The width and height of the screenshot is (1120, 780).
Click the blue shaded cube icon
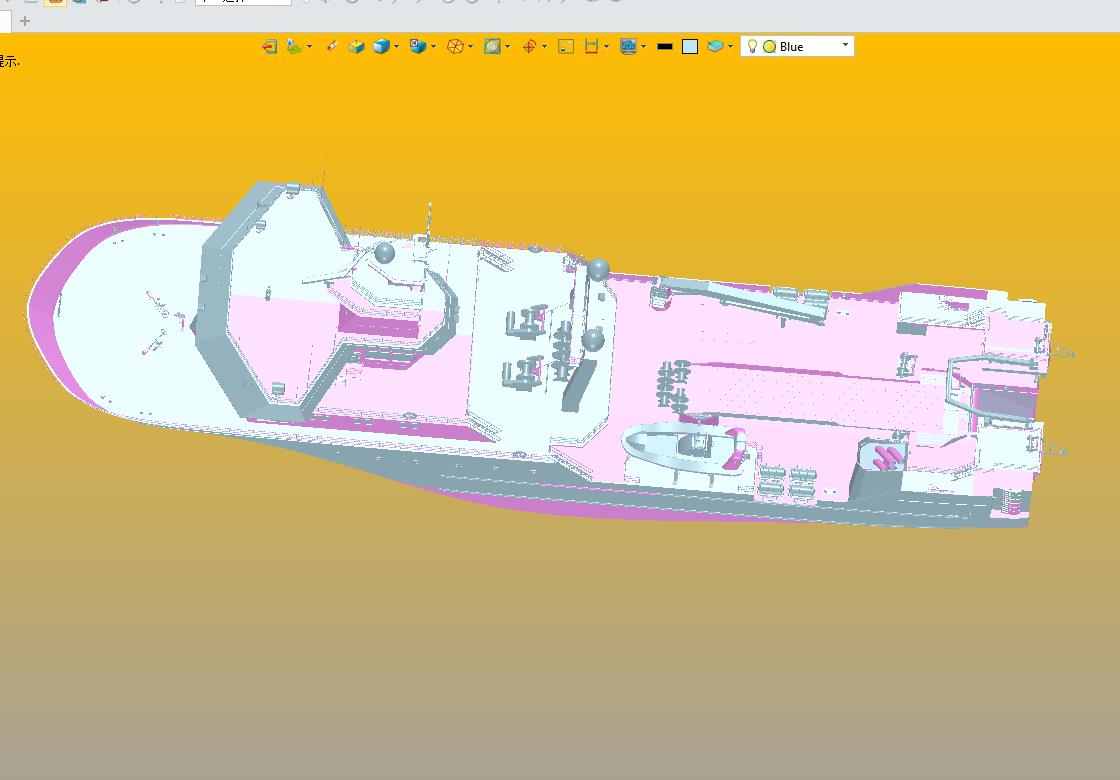tap(381, 46)
